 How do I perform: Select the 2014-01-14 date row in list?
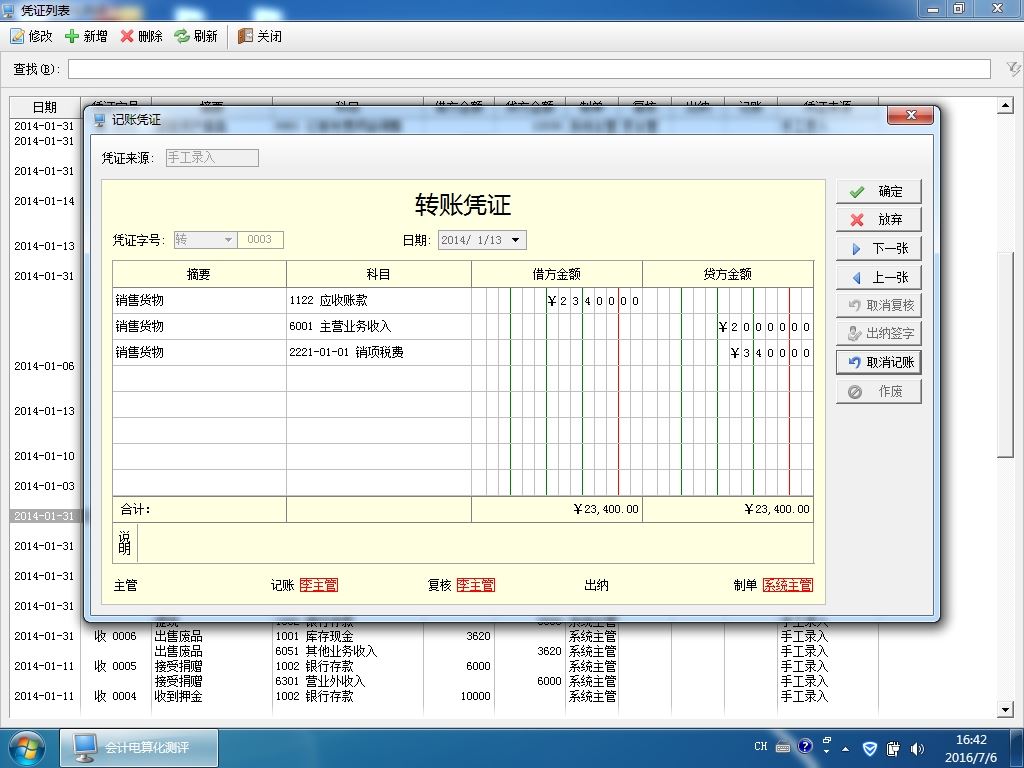tap(44, 201)
